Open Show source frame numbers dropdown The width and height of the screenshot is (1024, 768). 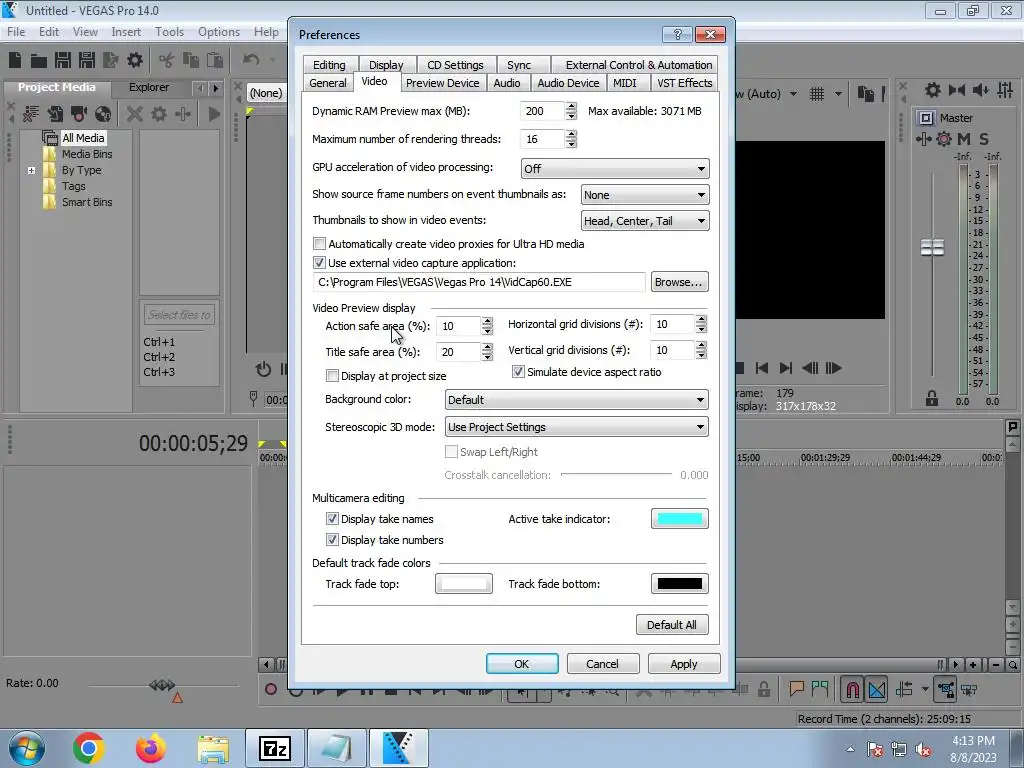point(645,195)
